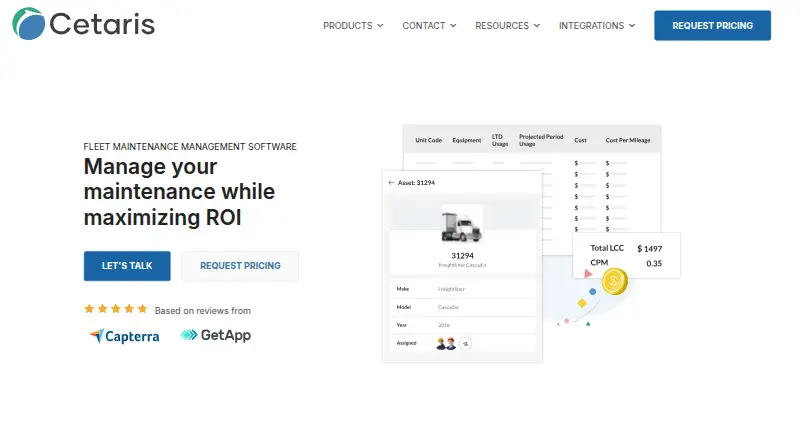The height and width of the screenshot is (440, 800).
Task: Click the '$ 1497' value
Action: coord(649,249)
